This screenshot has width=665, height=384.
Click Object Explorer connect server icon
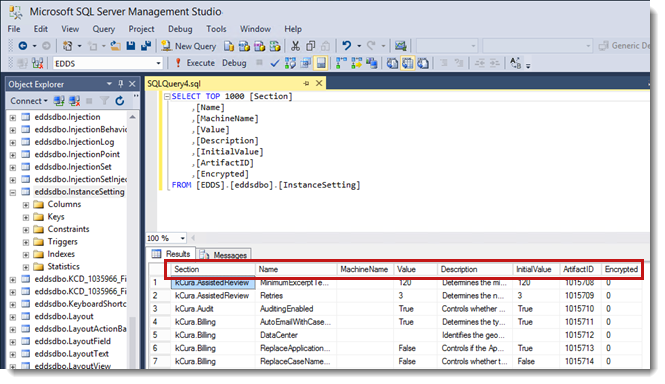coord(59,101)
